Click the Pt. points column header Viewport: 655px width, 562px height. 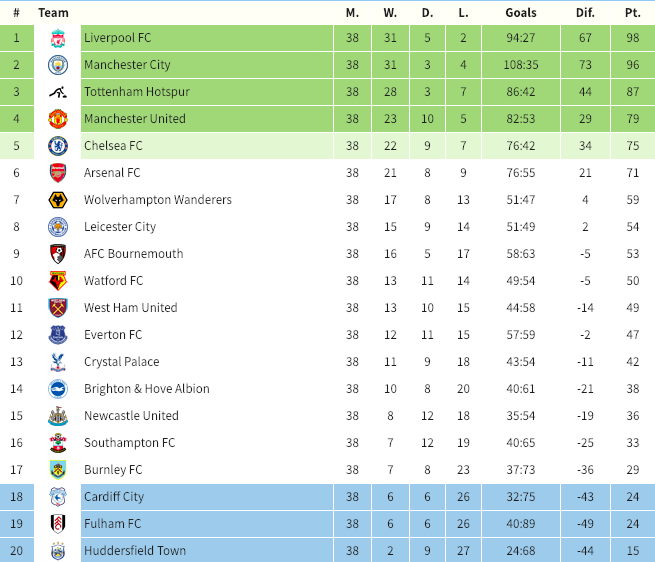(x=632, y=13)
